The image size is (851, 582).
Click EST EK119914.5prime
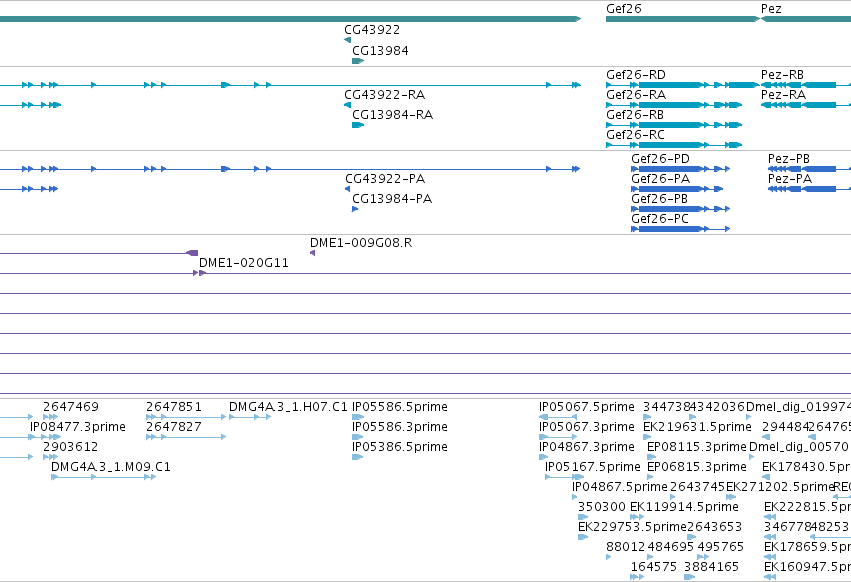click(x=637, y=517)
